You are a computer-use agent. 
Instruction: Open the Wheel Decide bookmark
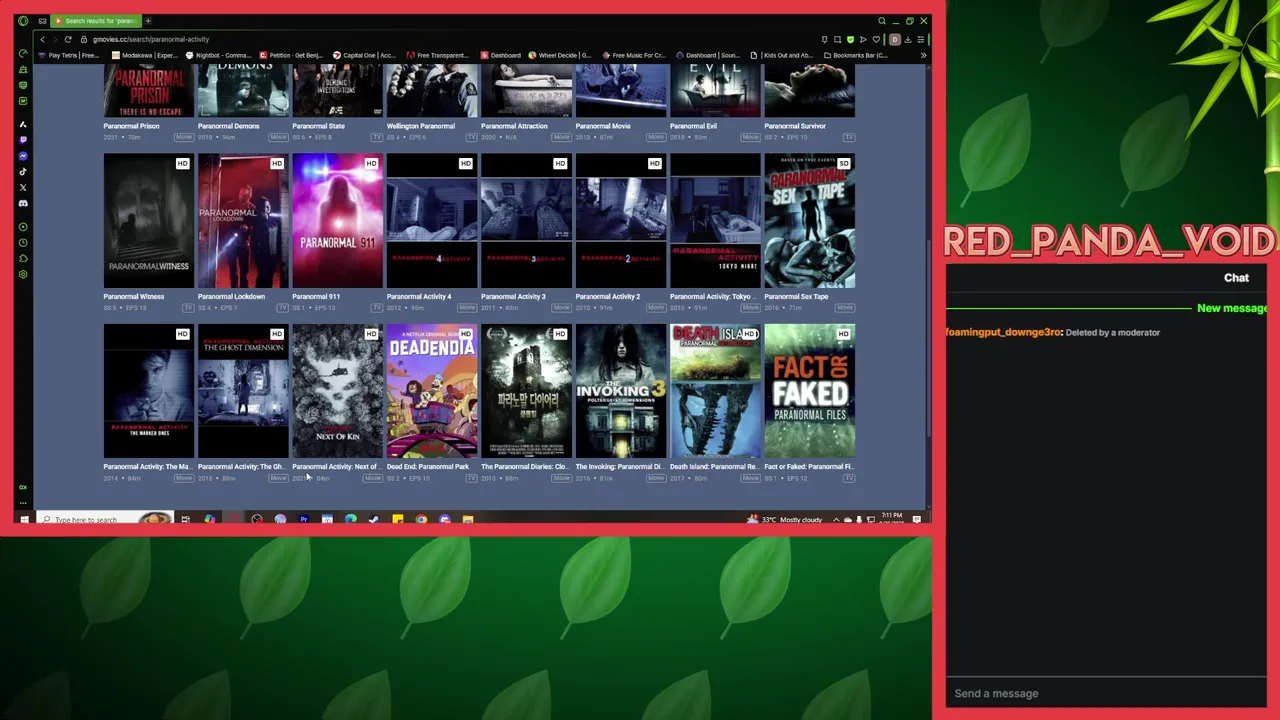(560, 55)
